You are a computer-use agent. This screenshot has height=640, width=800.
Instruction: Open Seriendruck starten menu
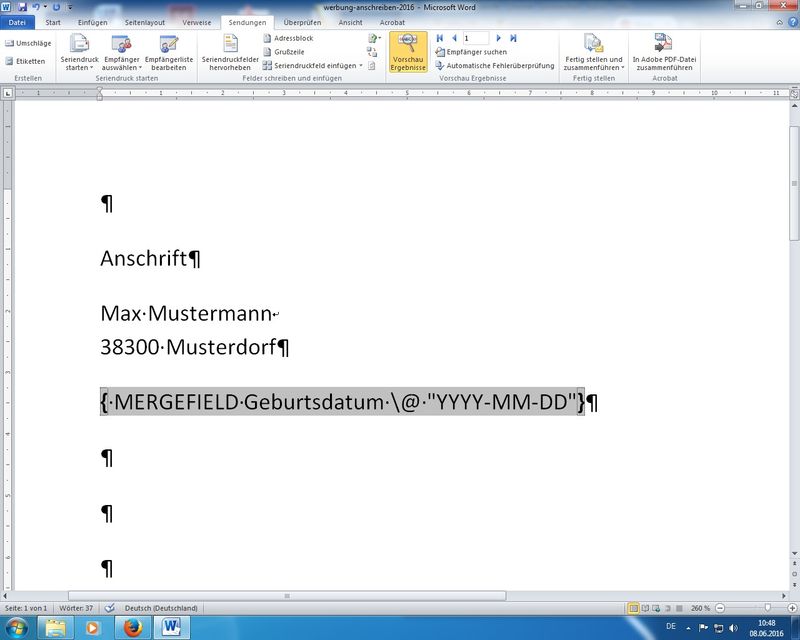[x=79, y=52]
